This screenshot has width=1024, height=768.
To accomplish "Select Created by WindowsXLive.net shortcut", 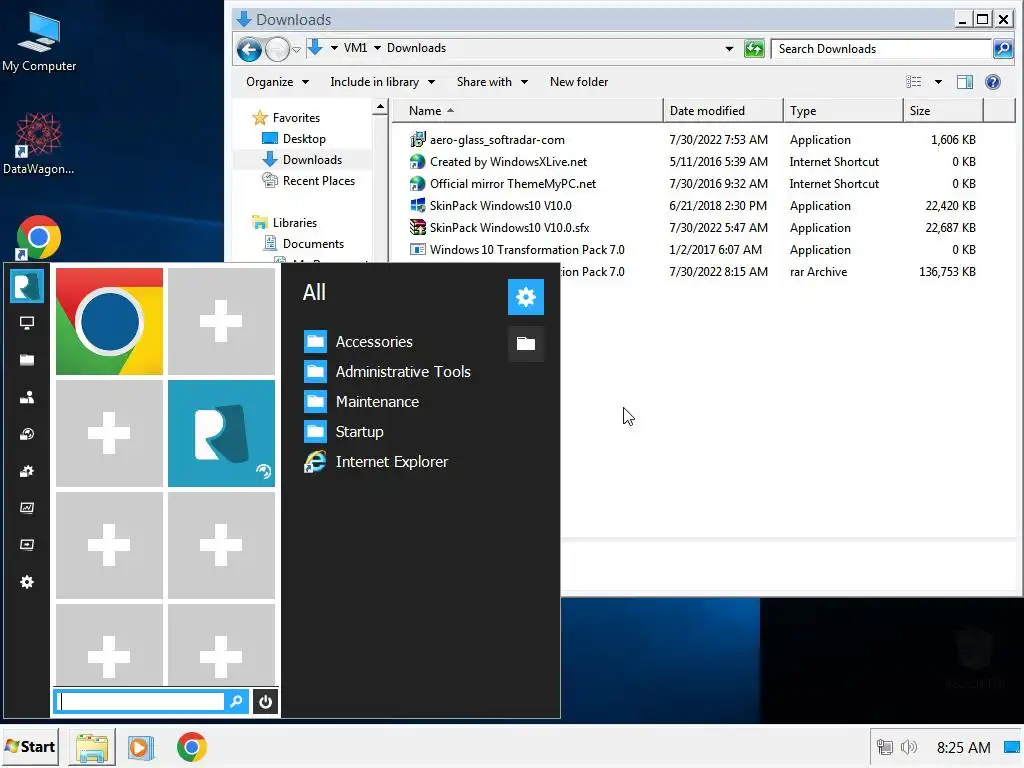I will click(x=498, y=161).
